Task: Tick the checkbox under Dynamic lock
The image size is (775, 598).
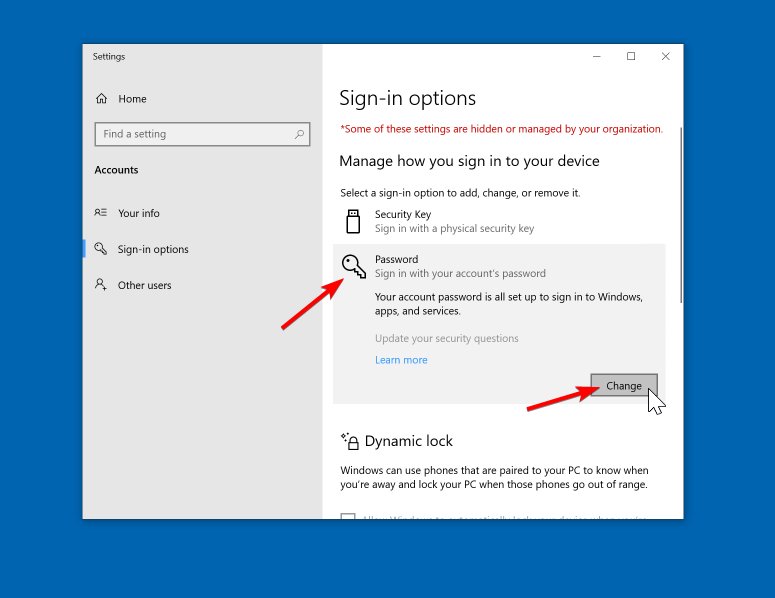Action: click(348, 516)
